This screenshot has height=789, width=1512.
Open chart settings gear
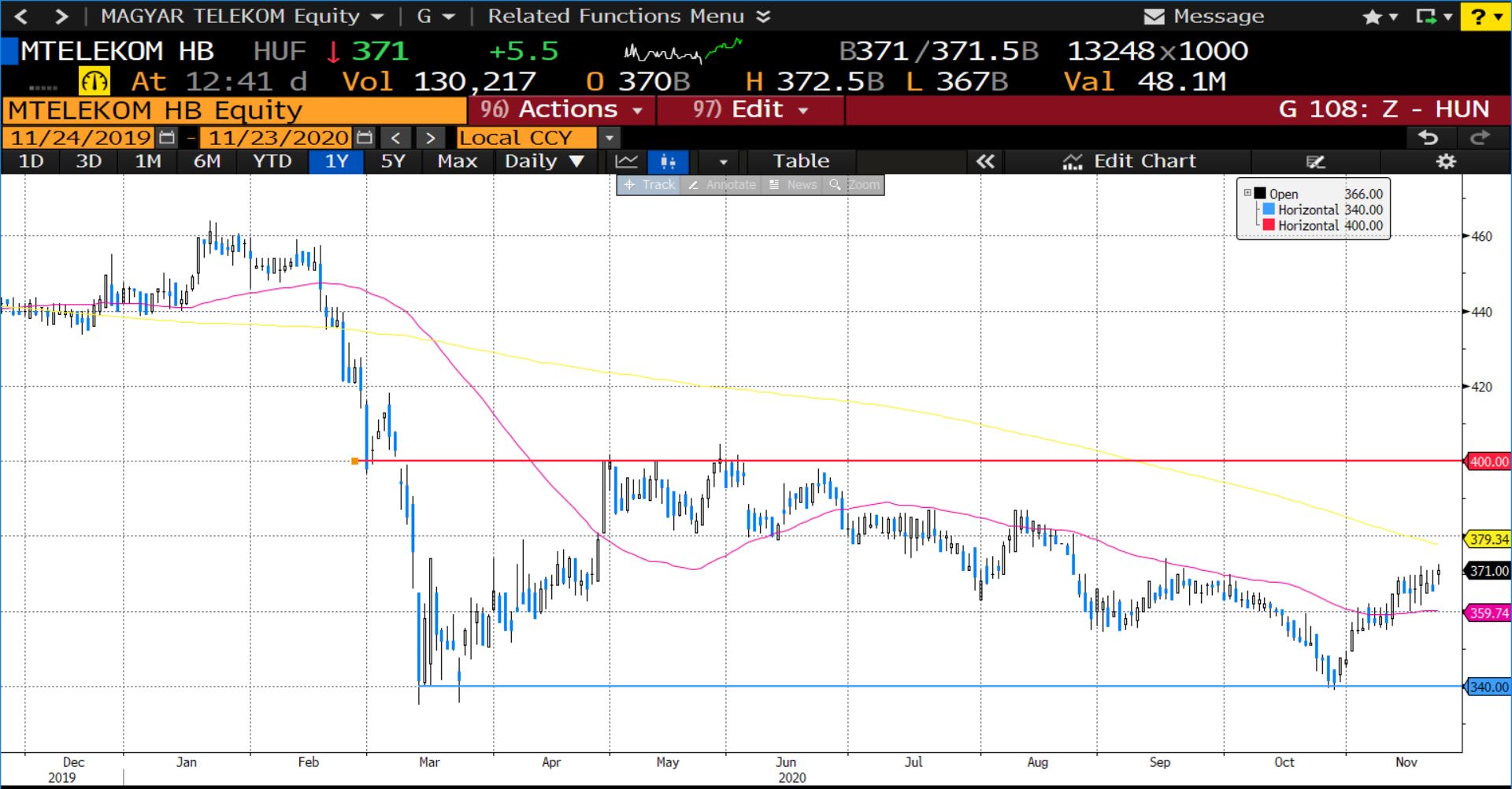tap(1446, 161)
